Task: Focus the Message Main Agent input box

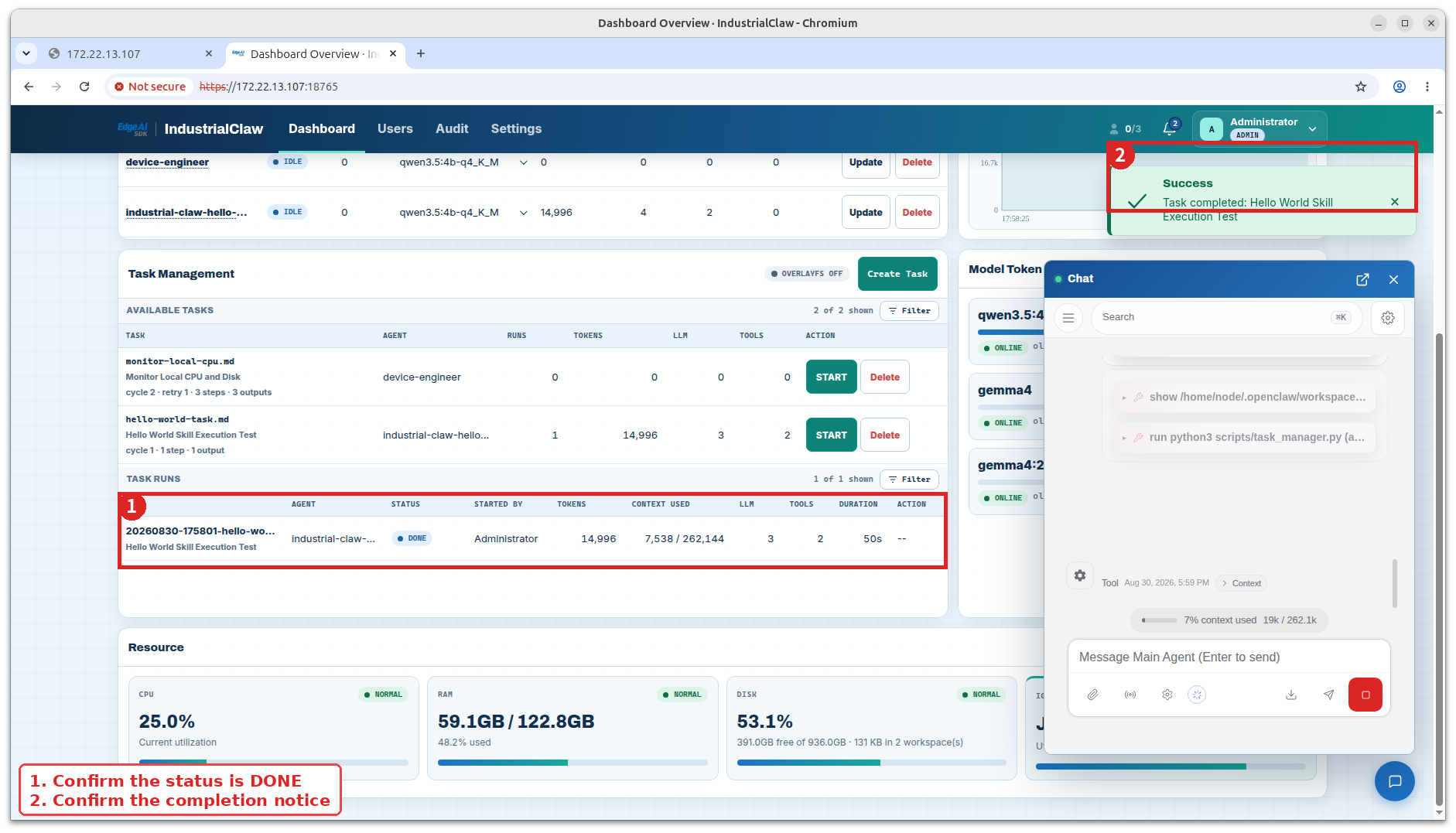Action: (1229, 657)
